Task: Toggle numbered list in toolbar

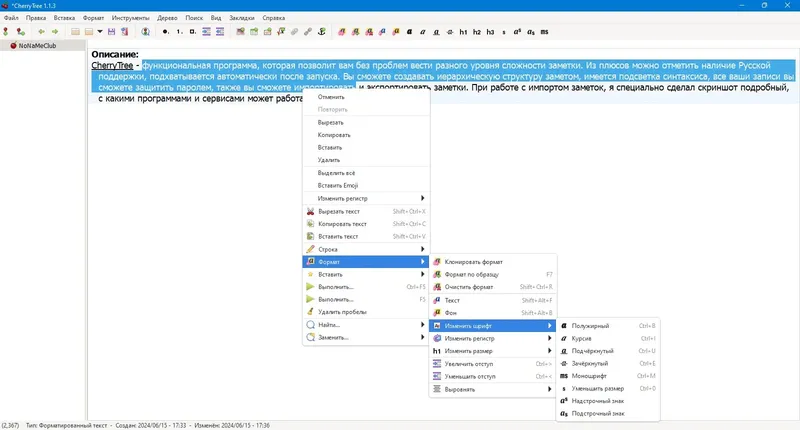Action: click(179, 32)
